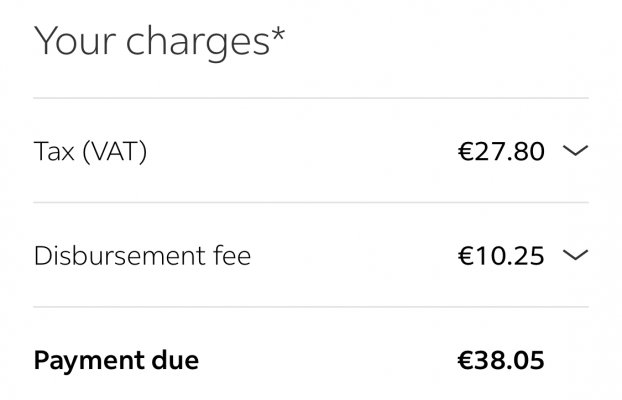Expand the Disbursement fee chevron arrow

pos(575,255)
